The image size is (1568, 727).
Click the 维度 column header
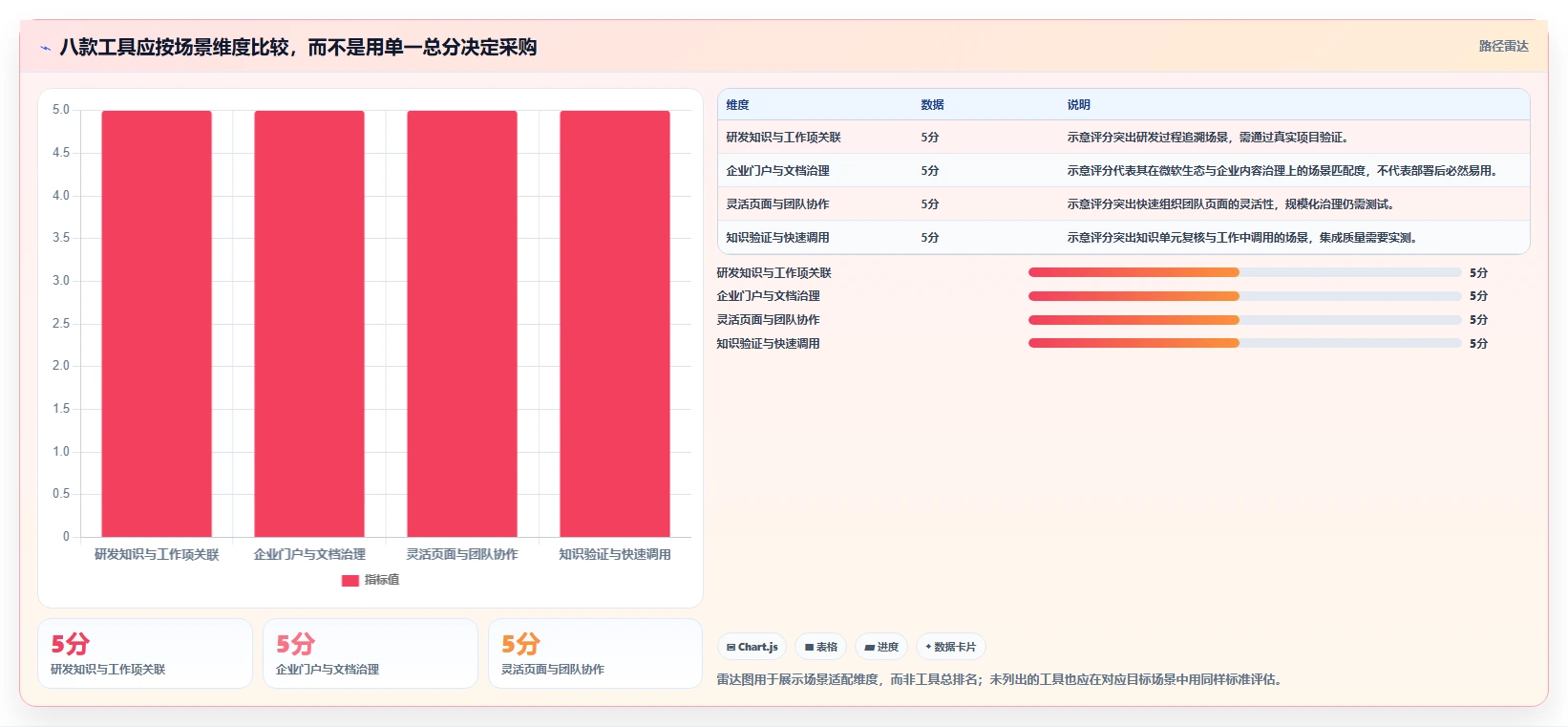point(737,105)
